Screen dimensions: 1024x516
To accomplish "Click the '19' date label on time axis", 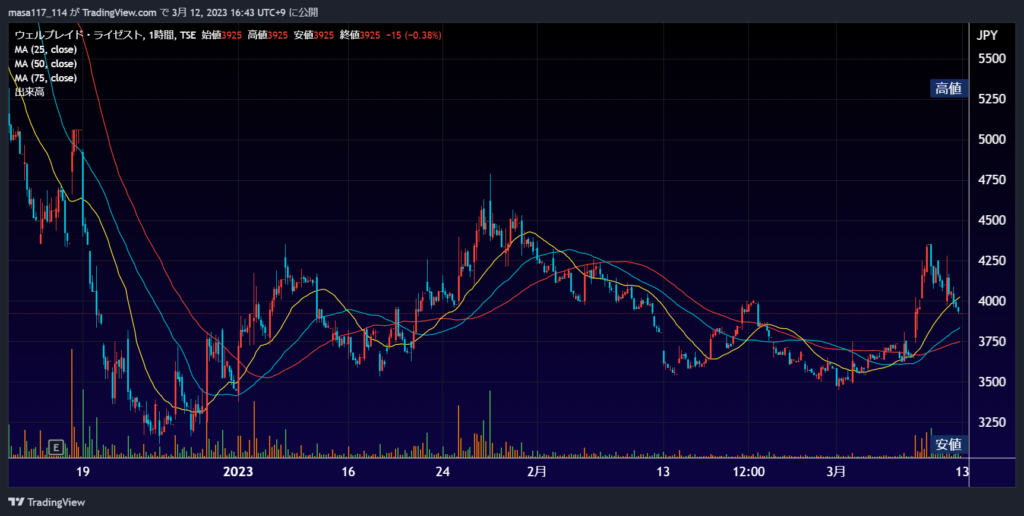I will coord(82,472).
